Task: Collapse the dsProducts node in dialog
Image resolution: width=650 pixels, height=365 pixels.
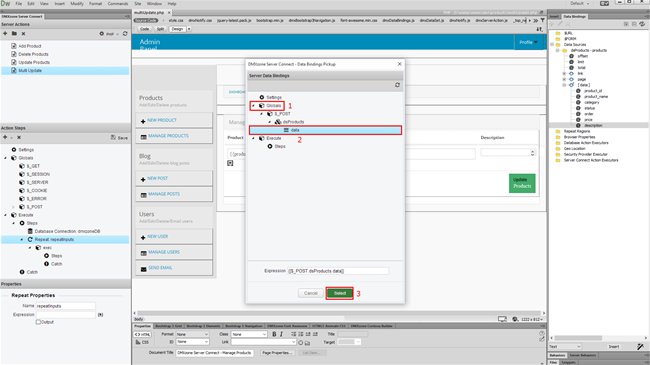Action: [270, 122]
